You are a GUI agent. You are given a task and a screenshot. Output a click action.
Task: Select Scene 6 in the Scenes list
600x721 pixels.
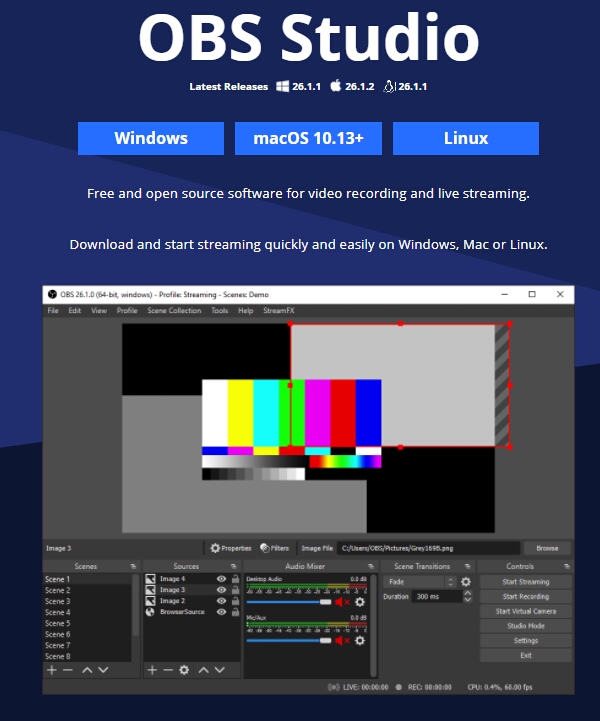(87, 634)
